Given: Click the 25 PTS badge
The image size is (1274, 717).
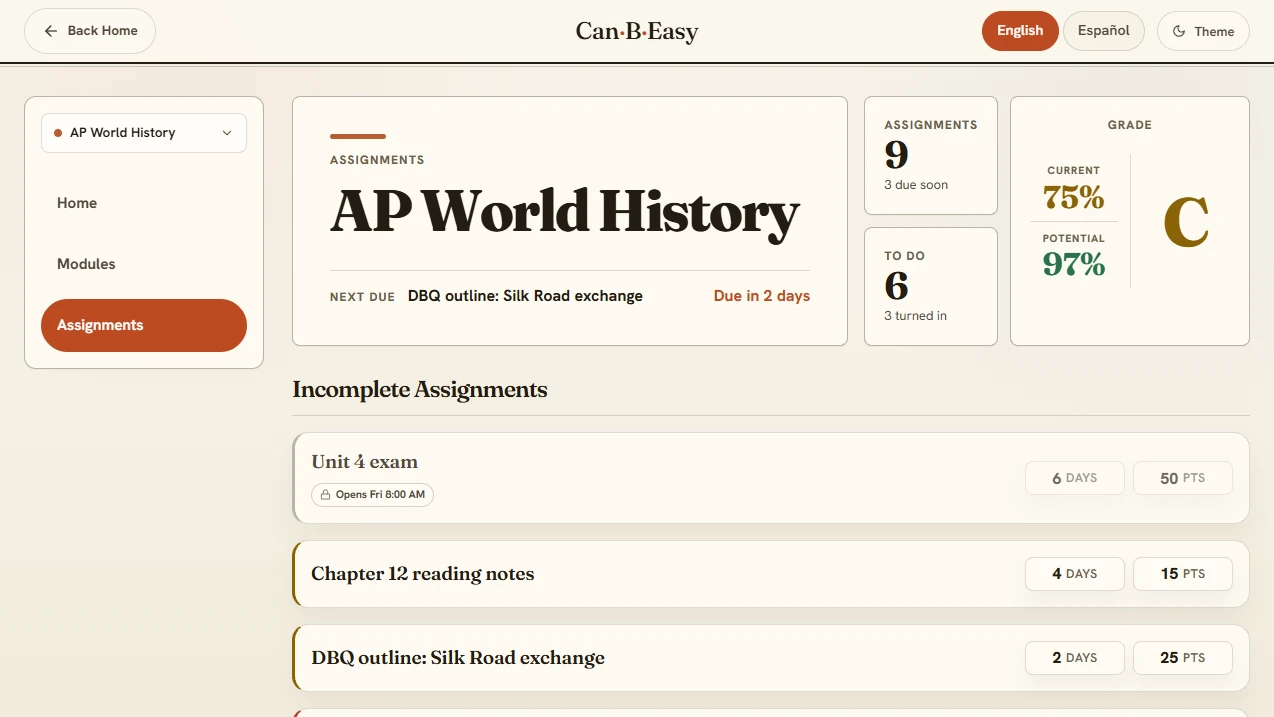Looking at the screenshot, I should tap(1183, 658).
